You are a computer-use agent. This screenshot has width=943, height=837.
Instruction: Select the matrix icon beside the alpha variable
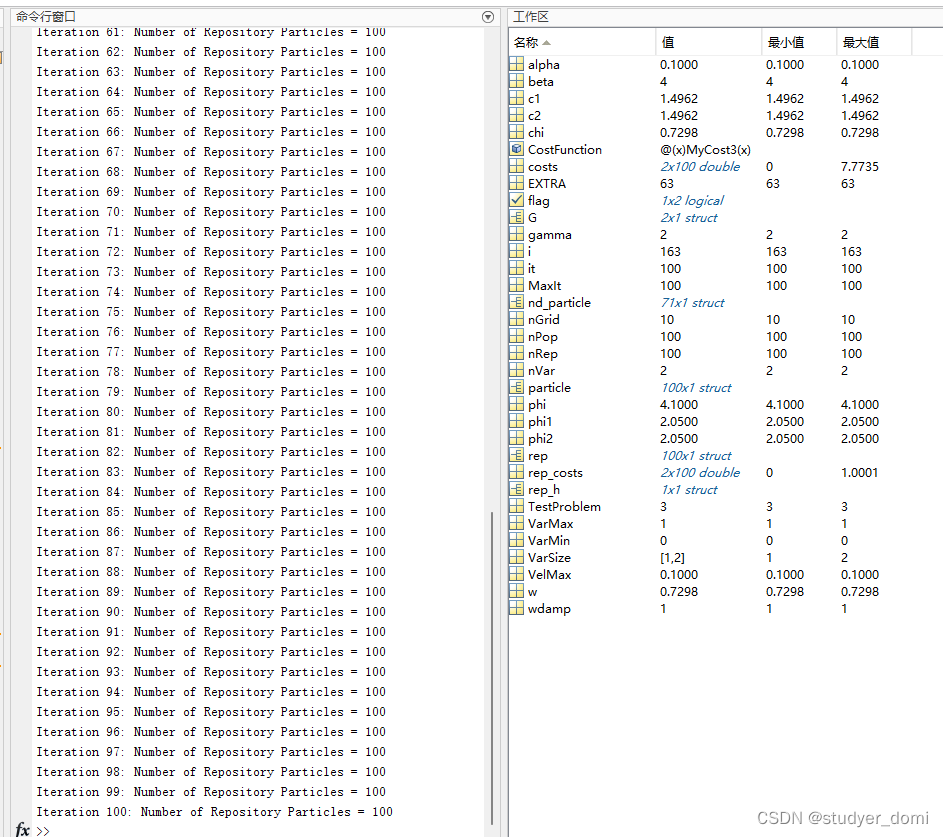(x=516, y=64)
